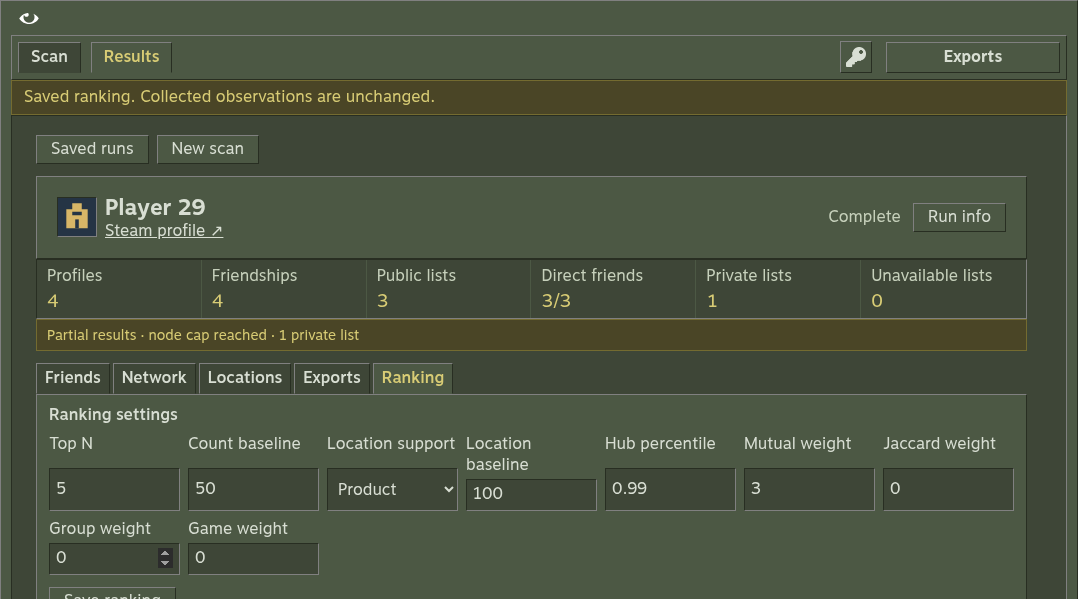Viewport: 1078px width, 599px height.
Task: Click the Public lists stat value 3
Action: click(382, 301)
